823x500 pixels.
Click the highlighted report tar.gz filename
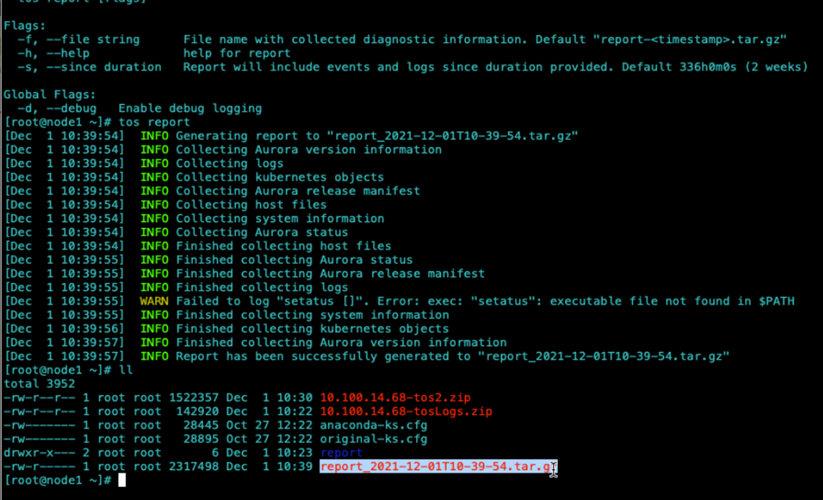[x=437, y=467]
